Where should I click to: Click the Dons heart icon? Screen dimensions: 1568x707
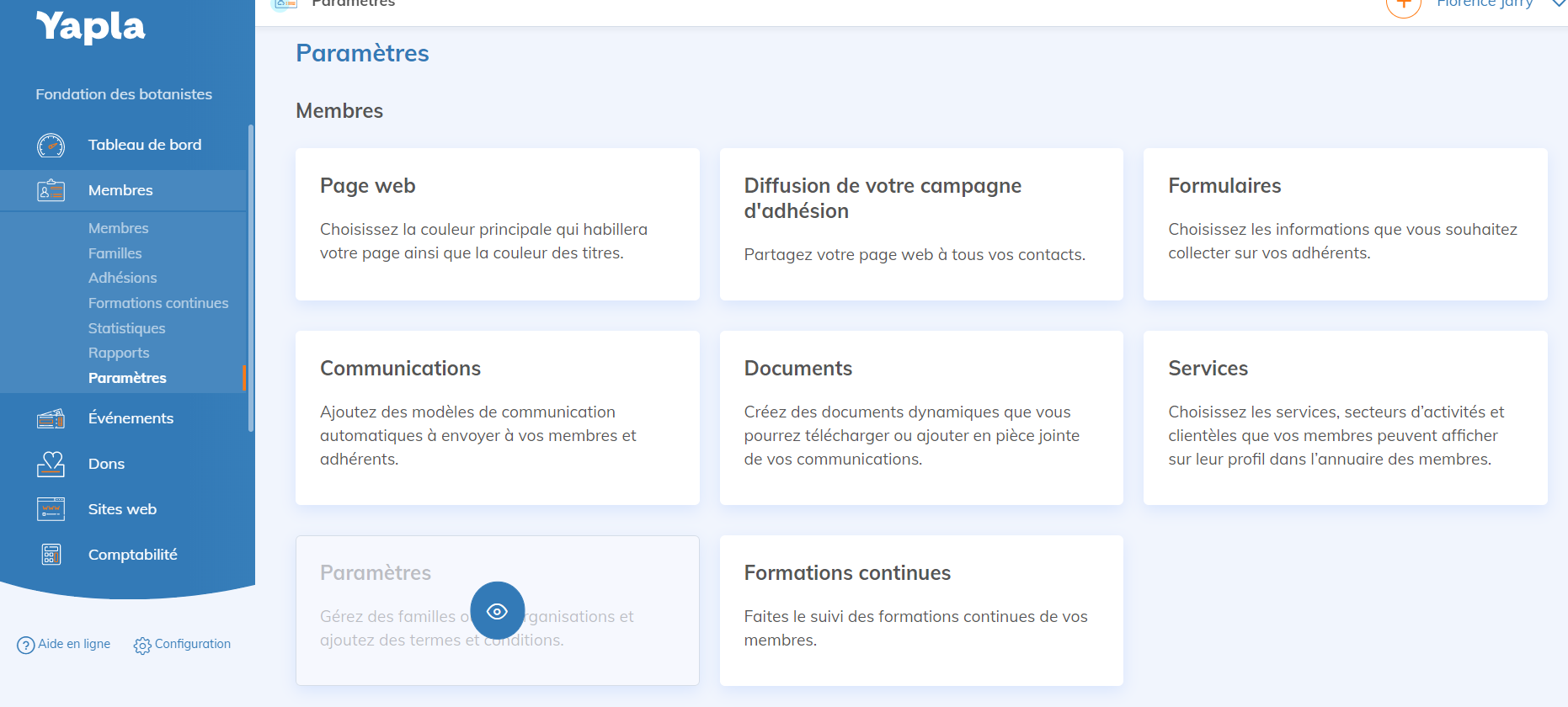point(51,465)
